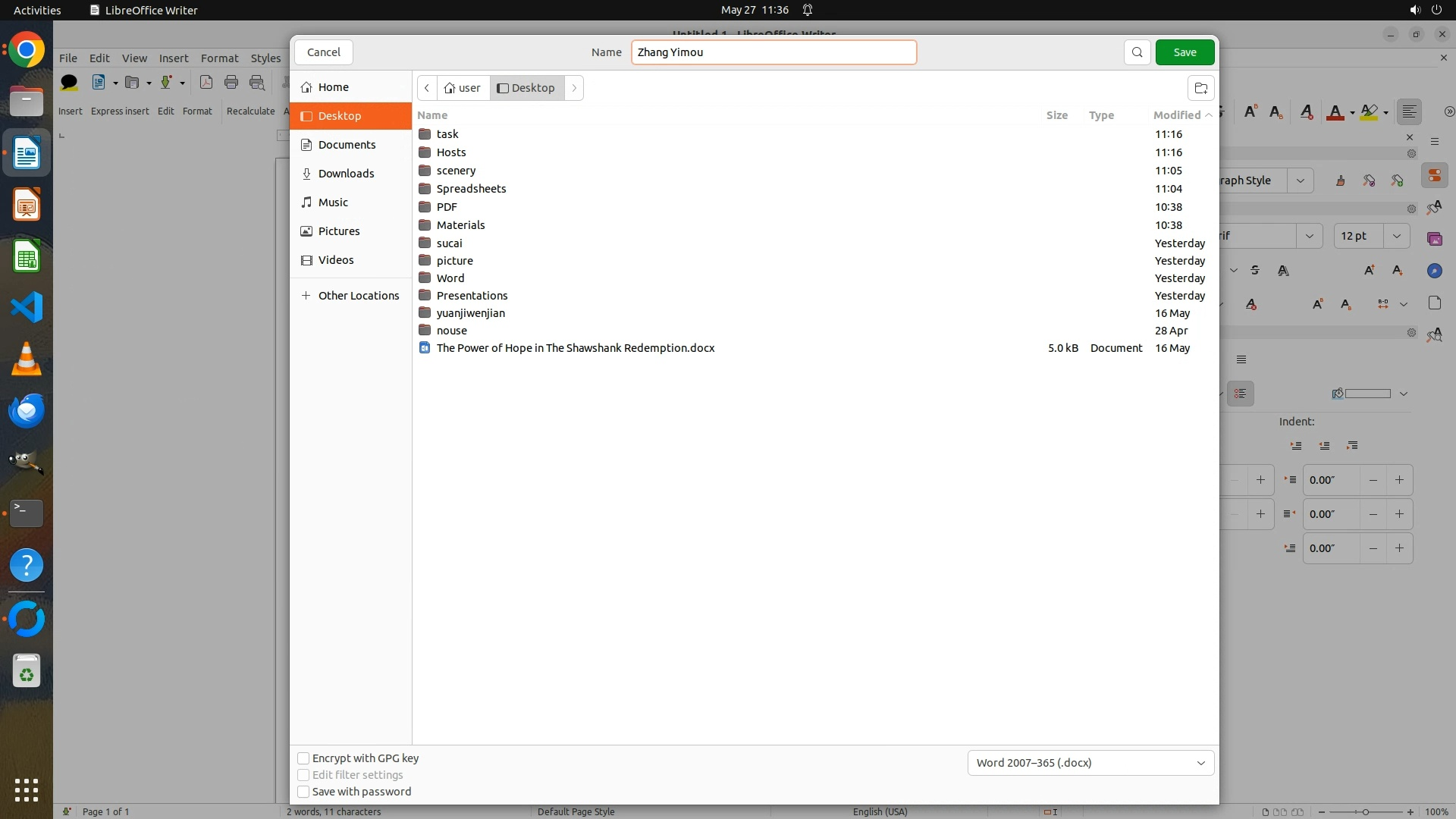1456x819 pixels.
Task: Click the search icon in save dialog
Action: click(1137, 52)
